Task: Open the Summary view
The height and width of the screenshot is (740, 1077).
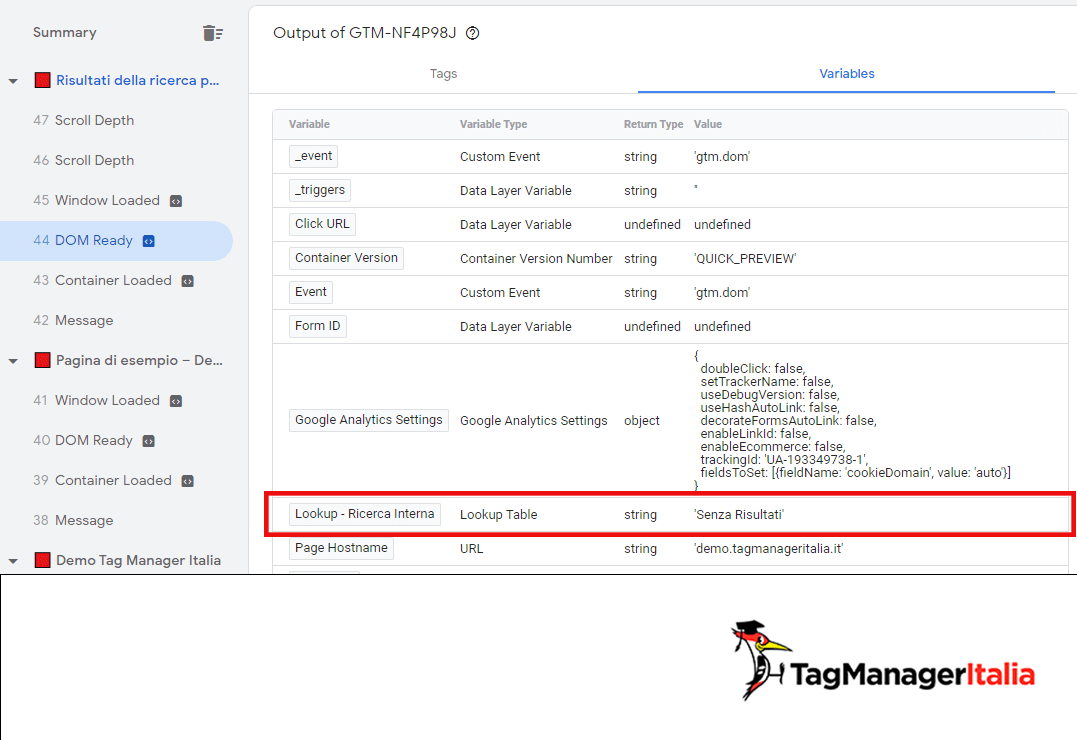Action: [x=65, y=33]
